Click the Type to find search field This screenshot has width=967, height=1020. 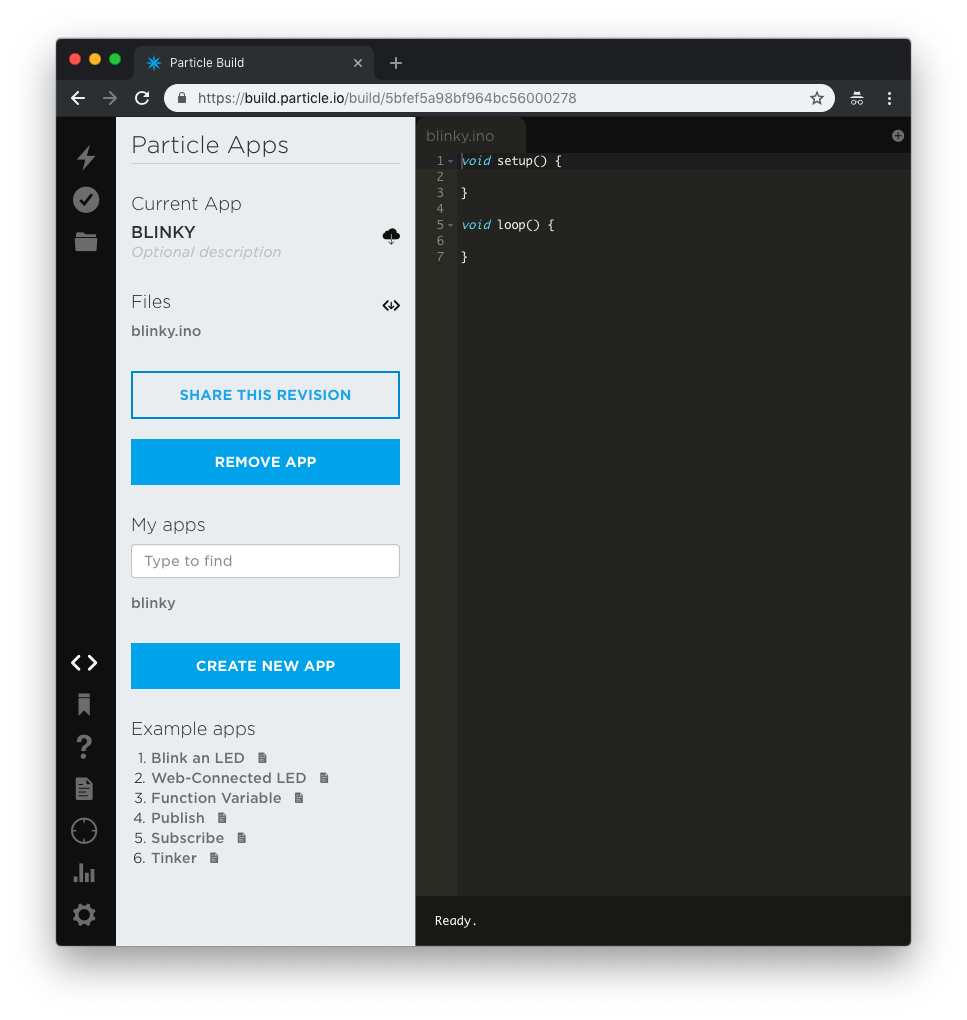pyautogui.click(x=265, y=561)
